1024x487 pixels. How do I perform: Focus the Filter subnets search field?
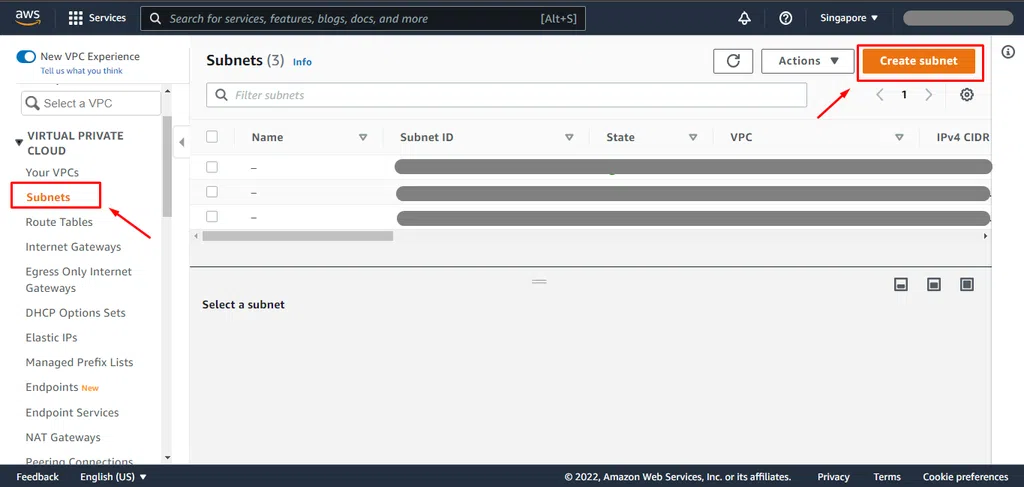[506, 95]
